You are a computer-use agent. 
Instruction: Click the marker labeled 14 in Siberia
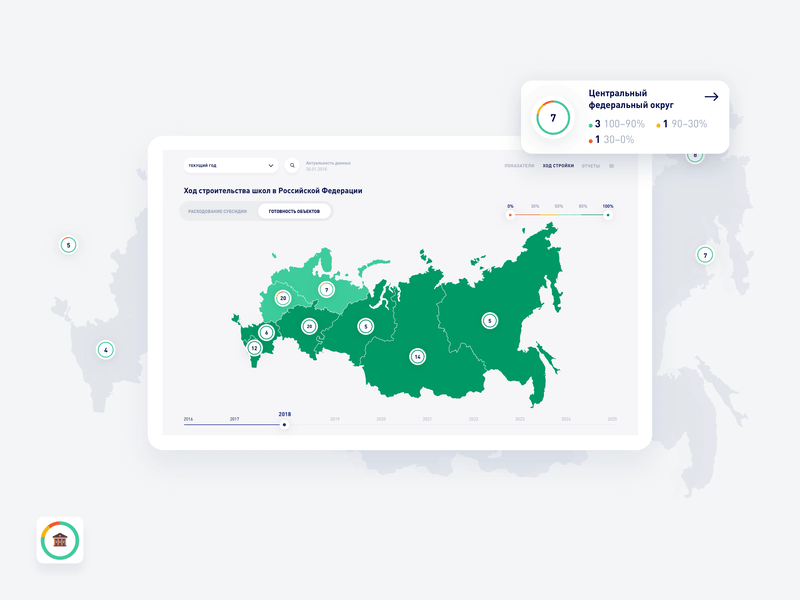click(417, 354)
